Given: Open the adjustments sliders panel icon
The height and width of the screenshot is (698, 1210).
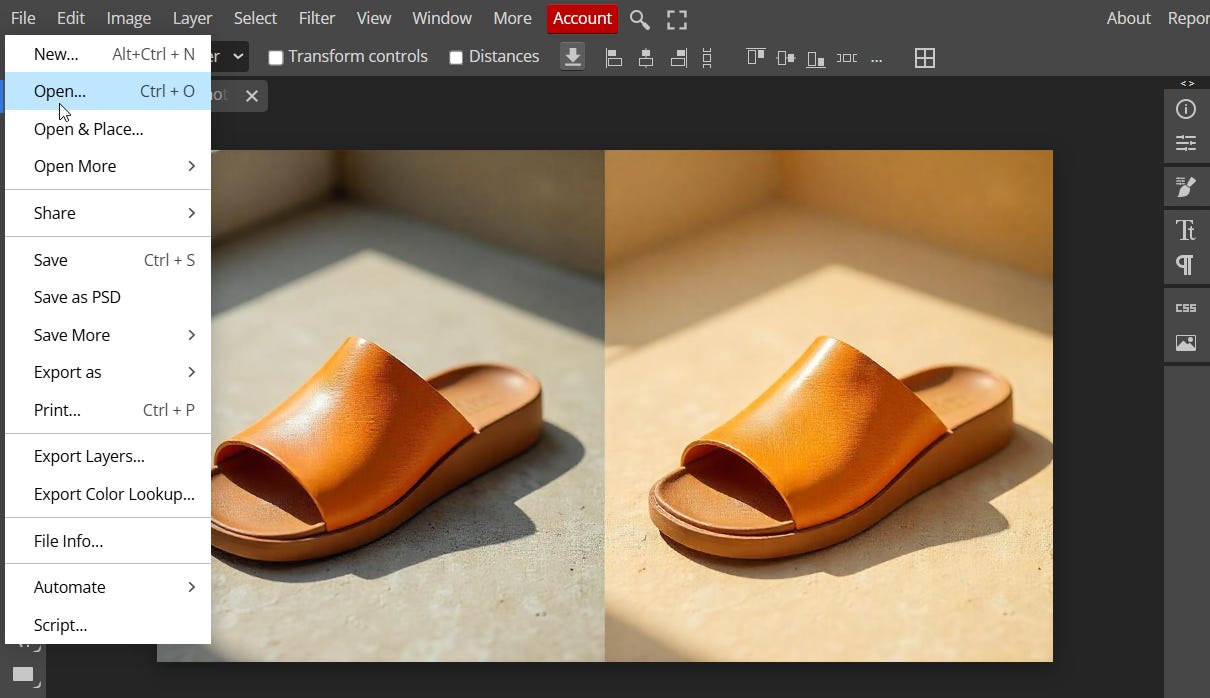Looking at the screenshot, I should [1186, 143].
